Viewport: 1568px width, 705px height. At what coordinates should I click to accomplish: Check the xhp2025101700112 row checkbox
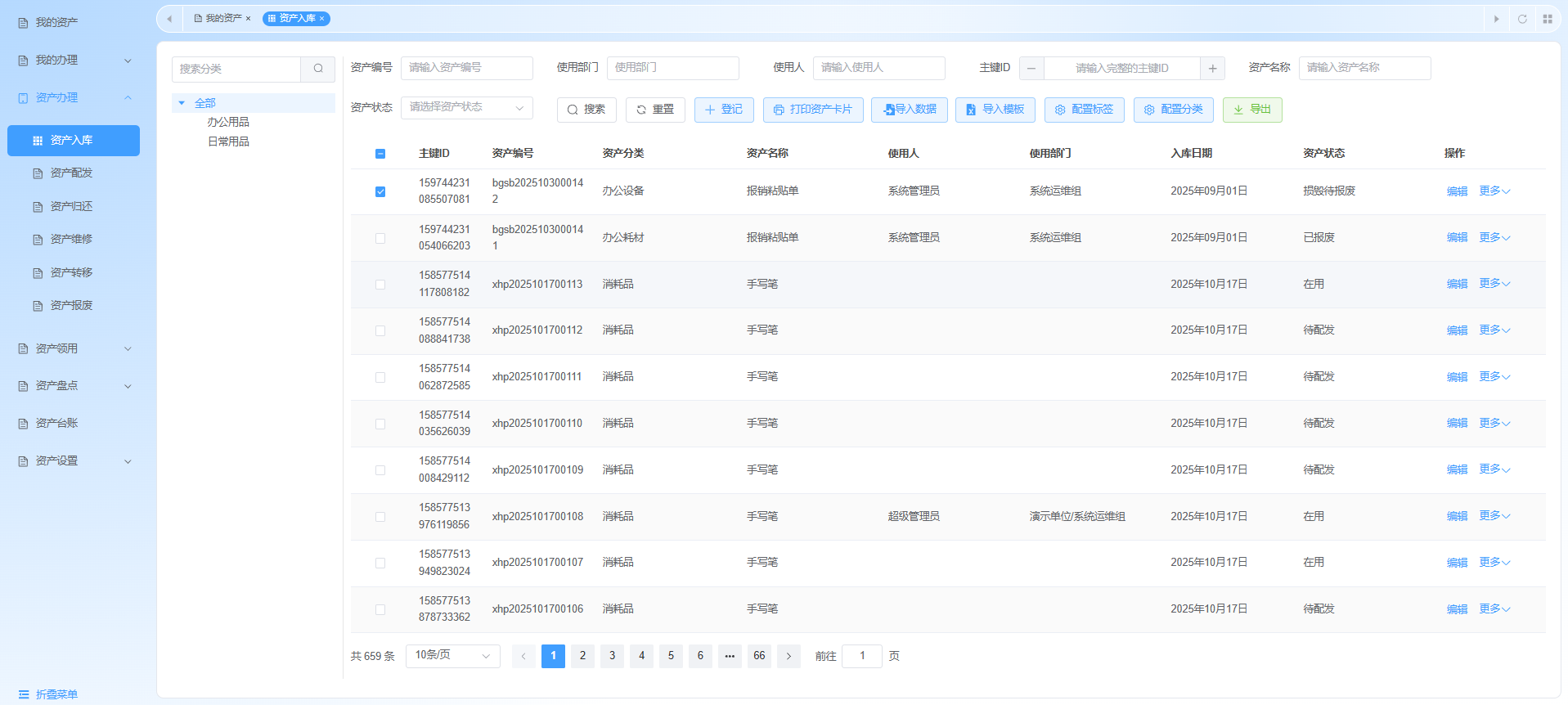[380, 330]
